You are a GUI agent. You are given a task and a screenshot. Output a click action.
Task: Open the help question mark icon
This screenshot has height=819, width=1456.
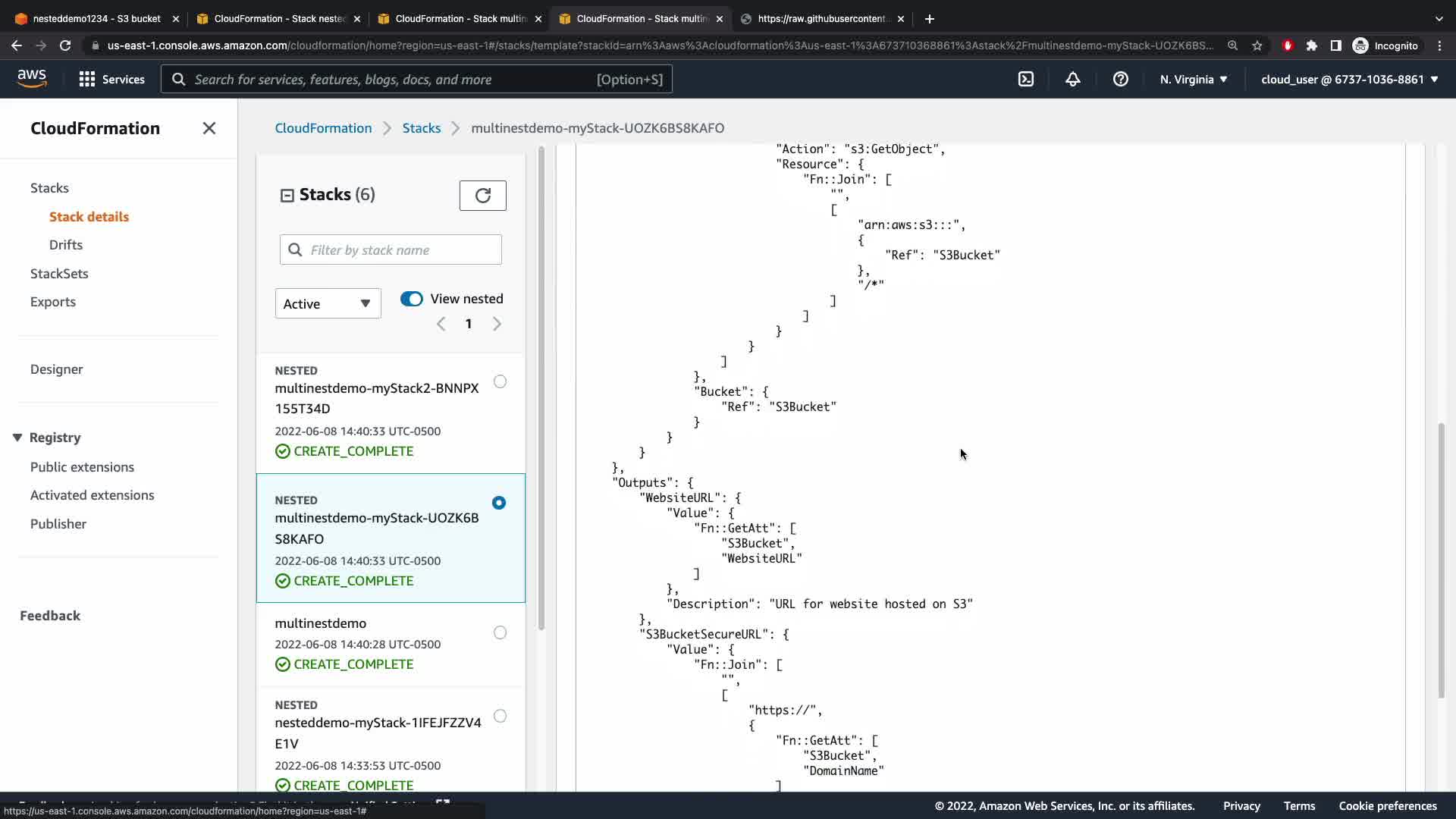(1120, 79)
